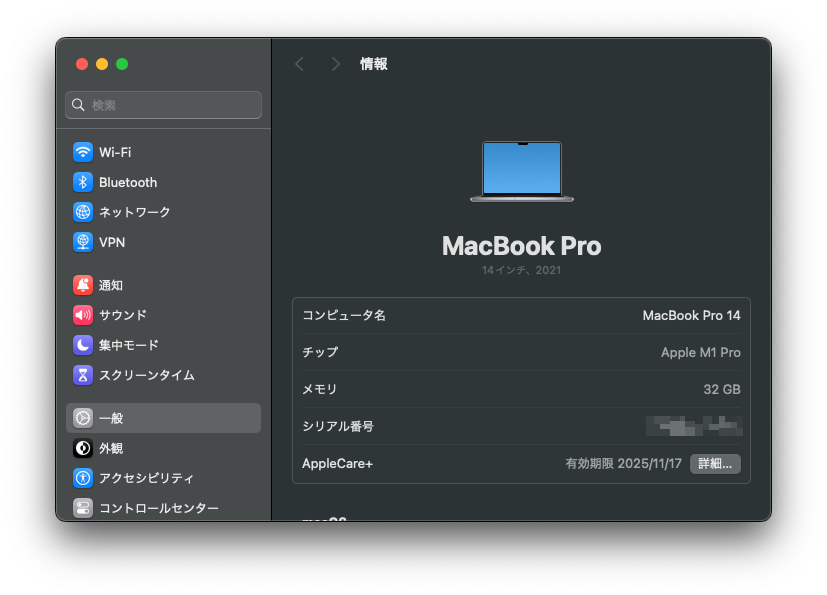Open the Wi-Fi settings icon
The width and height of the screenshot is (827, 595).
(83, 152)
